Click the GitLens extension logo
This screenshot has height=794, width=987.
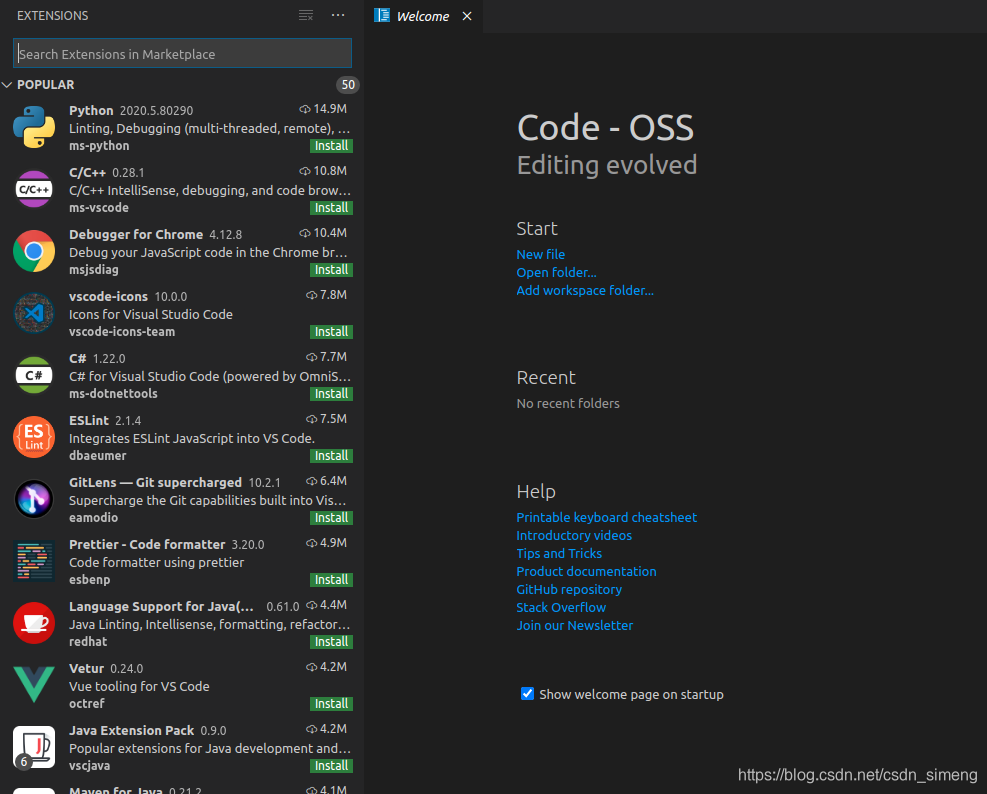tap(34, 499)
